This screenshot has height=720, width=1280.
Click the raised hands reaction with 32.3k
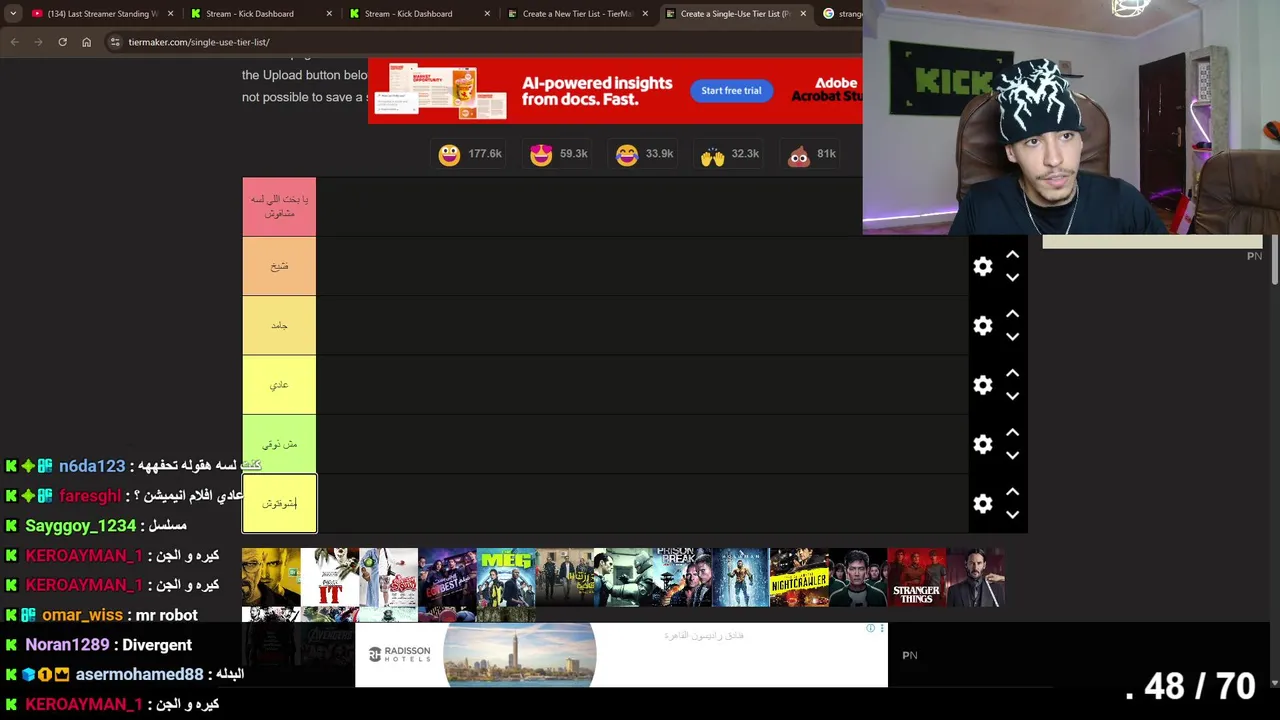coord(730,154)
